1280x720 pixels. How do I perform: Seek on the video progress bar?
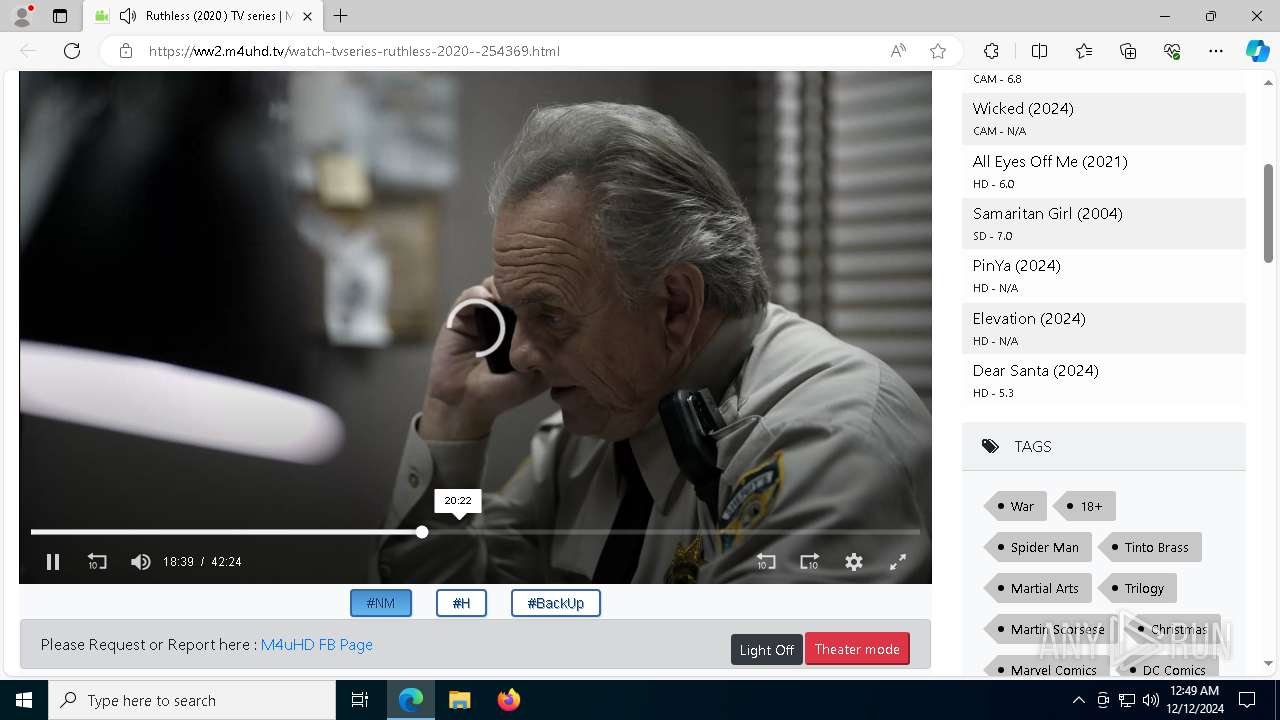475,532
